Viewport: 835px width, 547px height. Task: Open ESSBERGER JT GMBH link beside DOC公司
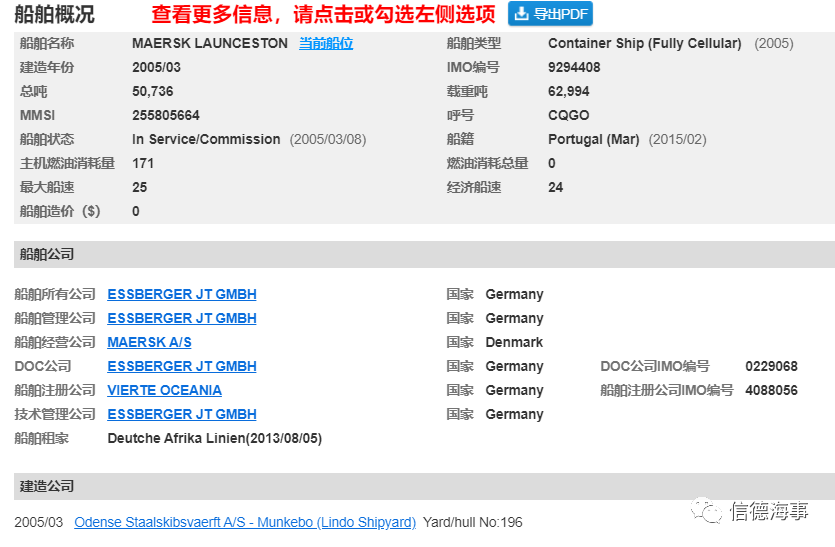click(182, 366)
